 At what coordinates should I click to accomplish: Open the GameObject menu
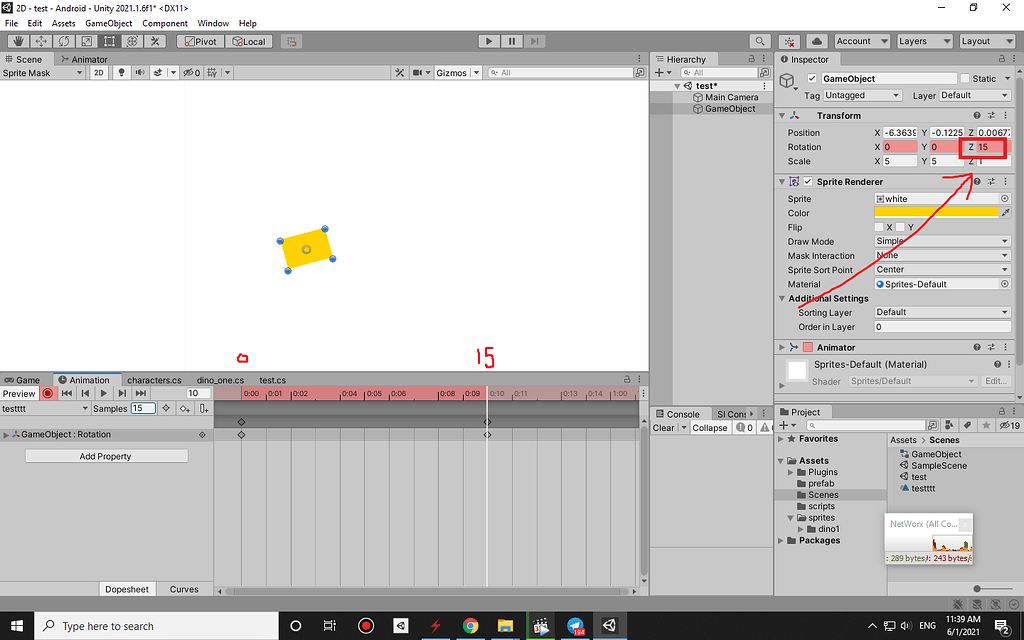(x=108, y=23)
